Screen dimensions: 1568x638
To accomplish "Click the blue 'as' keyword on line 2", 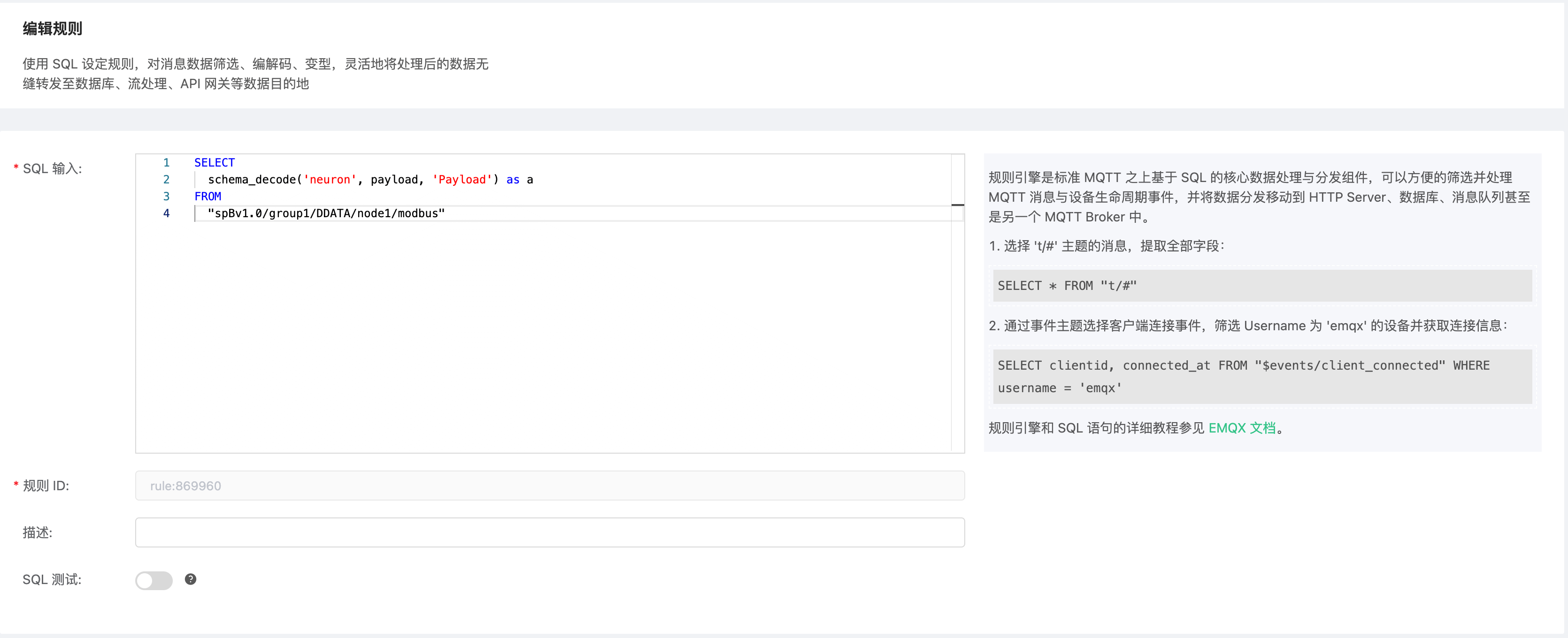I will pyautogui.click(x=513, y=179).
